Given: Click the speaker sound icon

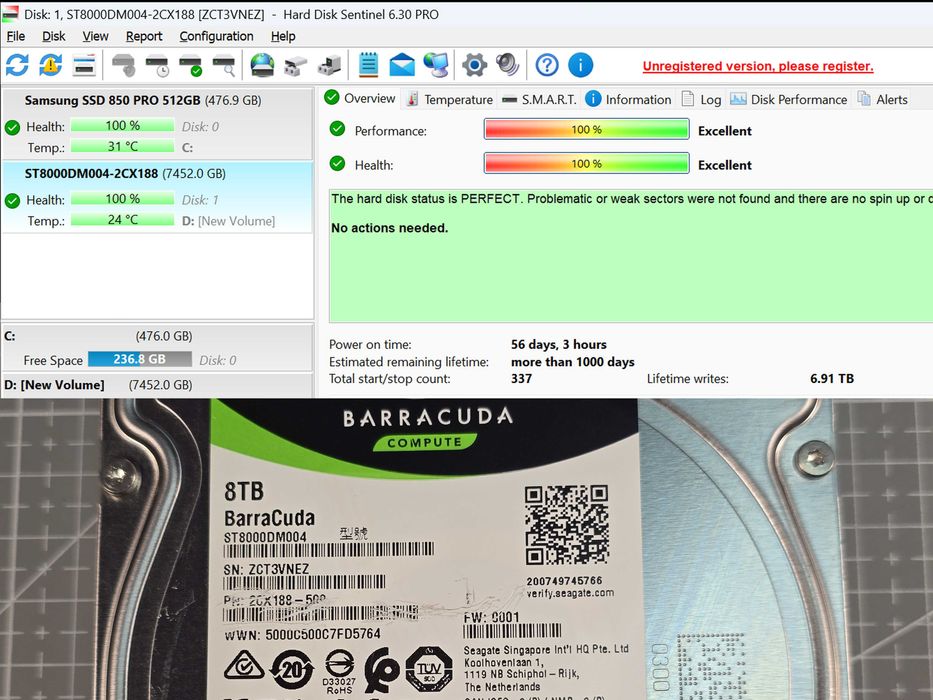Looking at the screenshot, I should tap(508, 65).
